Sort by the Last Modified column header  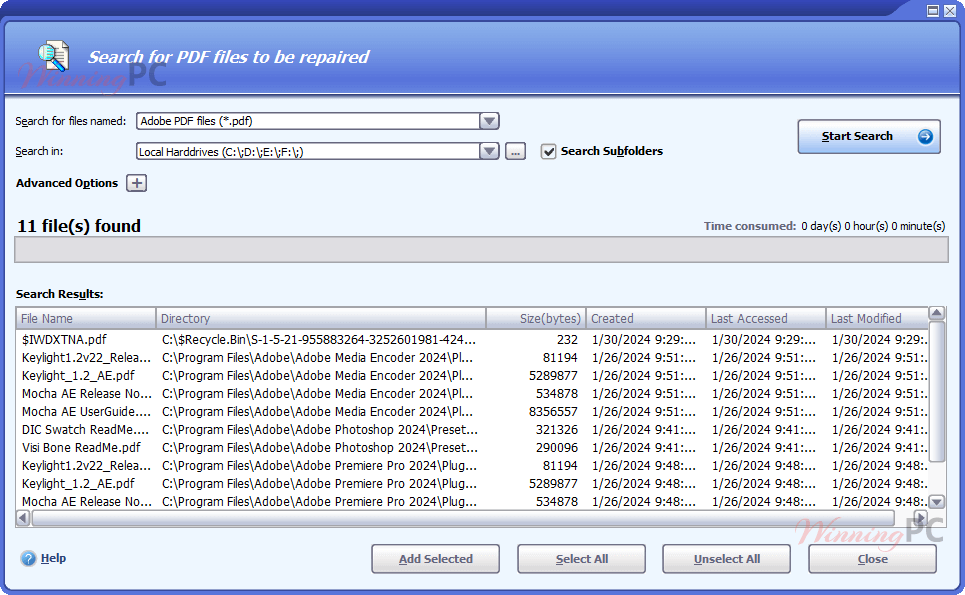point(877,318)
